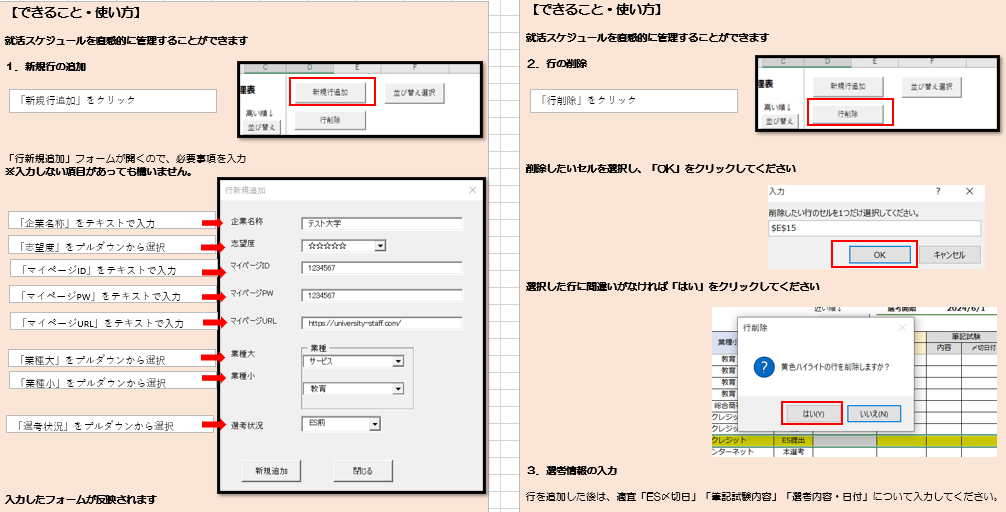Close the 入力 dialog with its X

(969, 191)
